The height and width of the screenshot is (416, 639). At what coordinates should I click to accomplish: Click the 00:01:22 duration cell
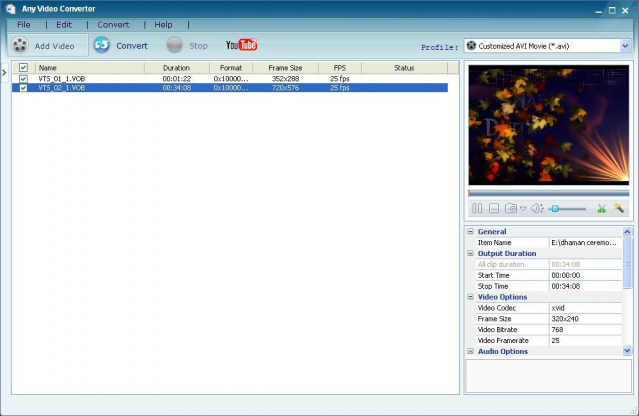click(x=177, y=78)
